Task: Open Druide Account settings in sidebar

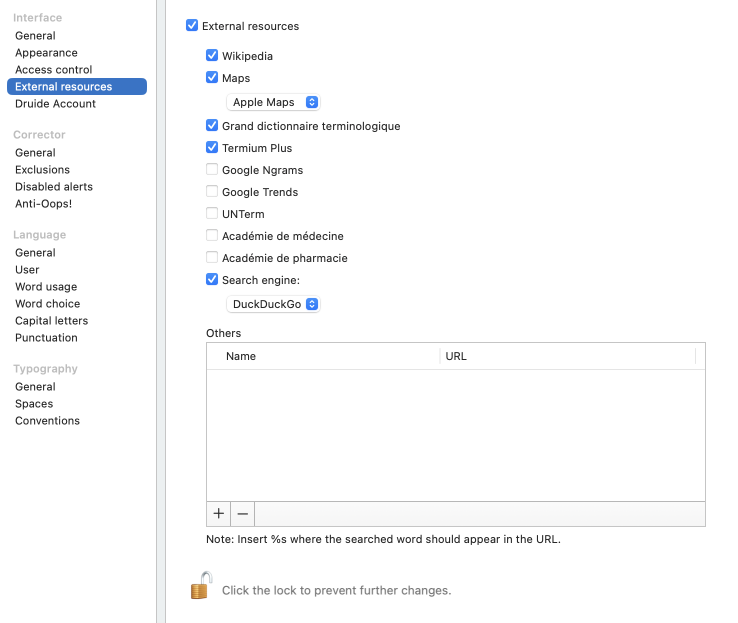Action: tap(55, 104)
